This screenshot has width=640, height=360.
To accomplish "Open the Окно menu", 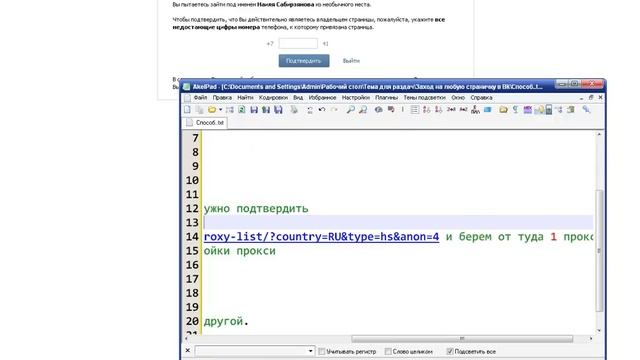I will tap(458, 98).
